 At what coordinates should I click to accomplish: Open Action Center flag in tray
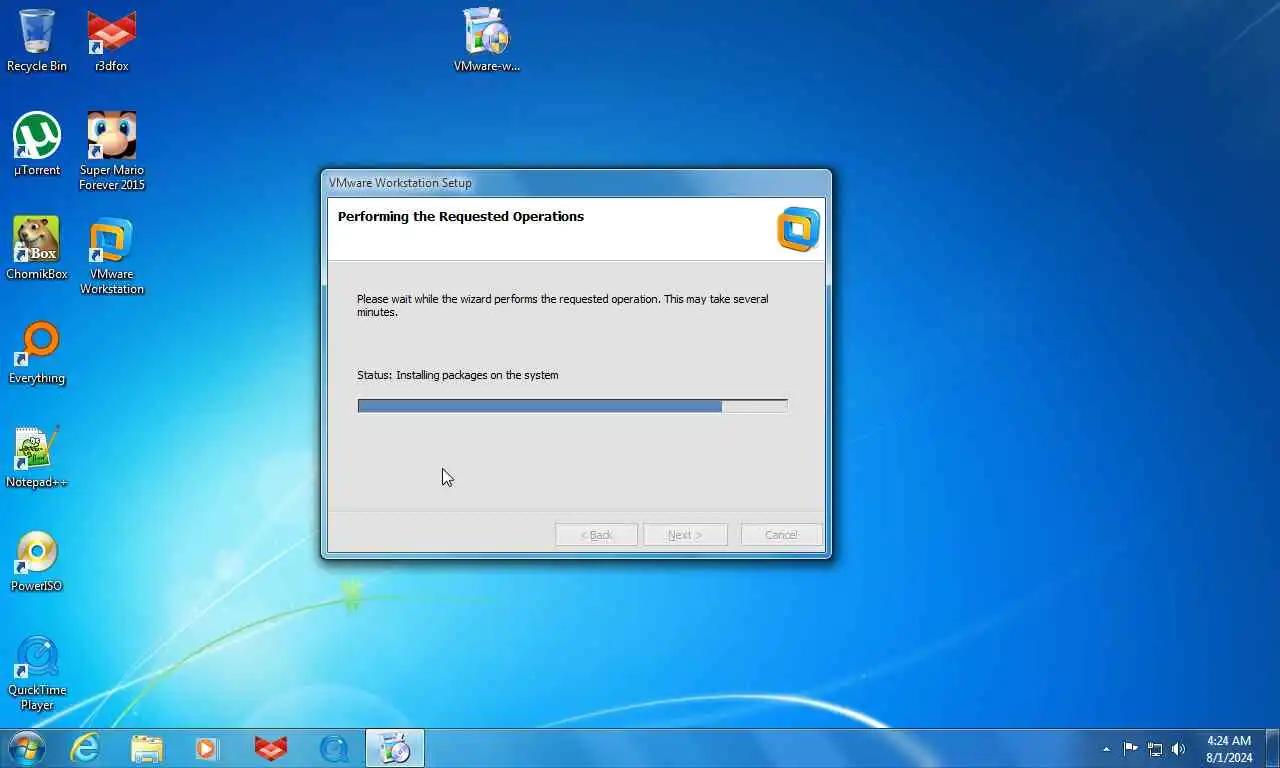click(1130, 748)
